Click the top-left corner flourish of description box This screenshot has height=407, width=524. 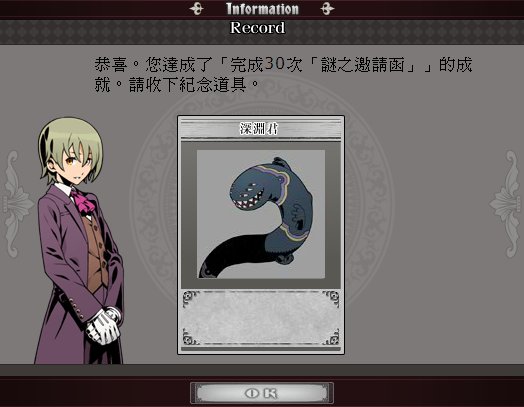click(191, 298)
